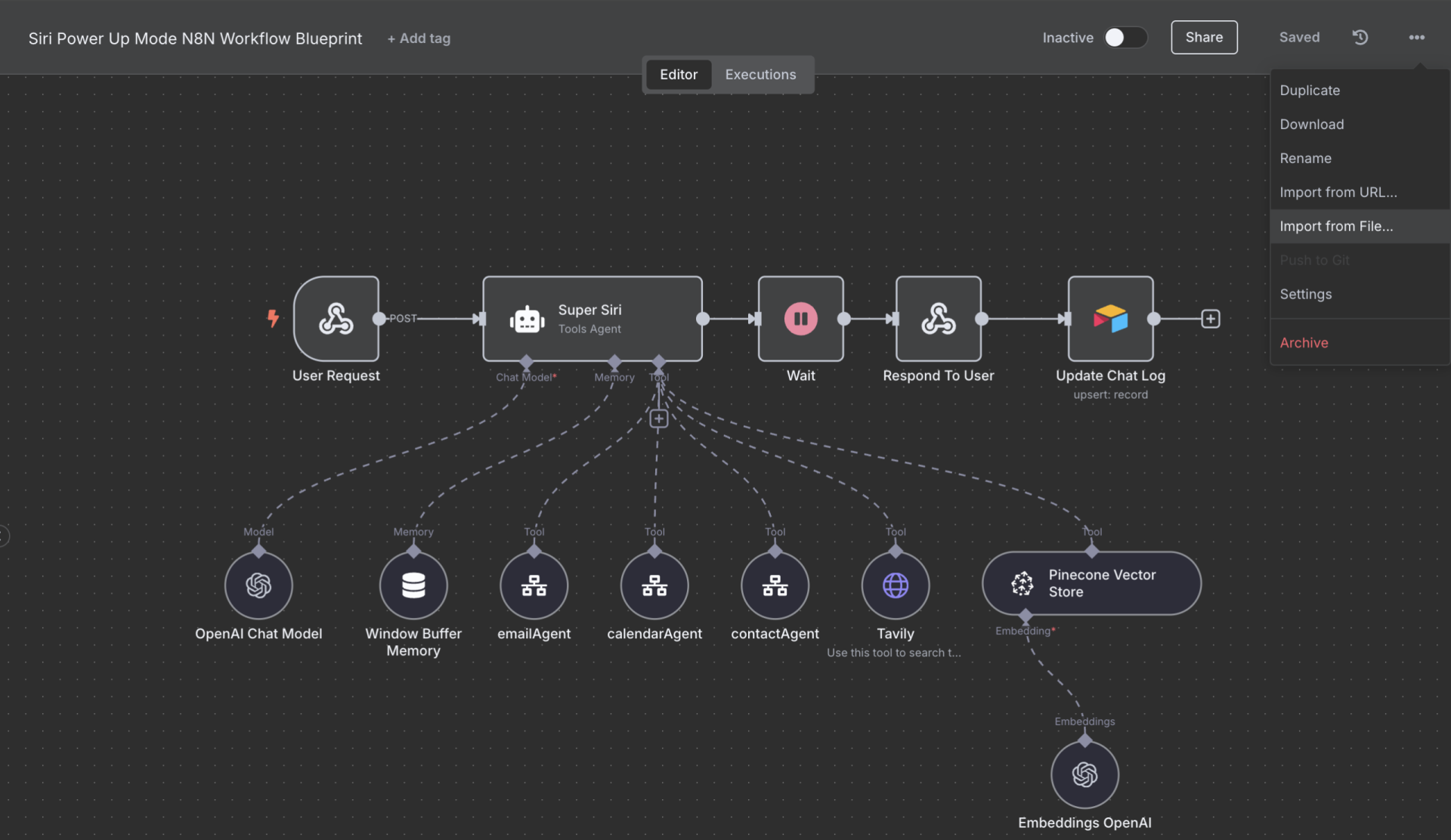Click the Share button
This screenshot has height=840, width=1451.
pos(1204,37)
